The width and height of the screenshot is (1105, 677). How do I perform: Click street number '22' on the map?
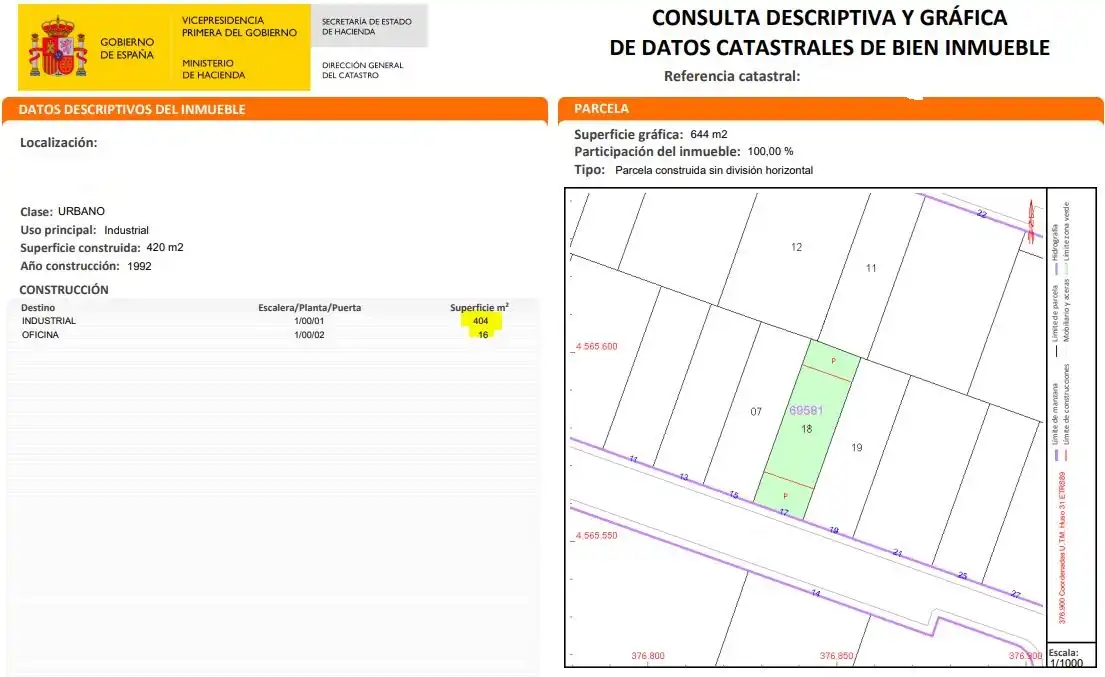click(982, 213)
